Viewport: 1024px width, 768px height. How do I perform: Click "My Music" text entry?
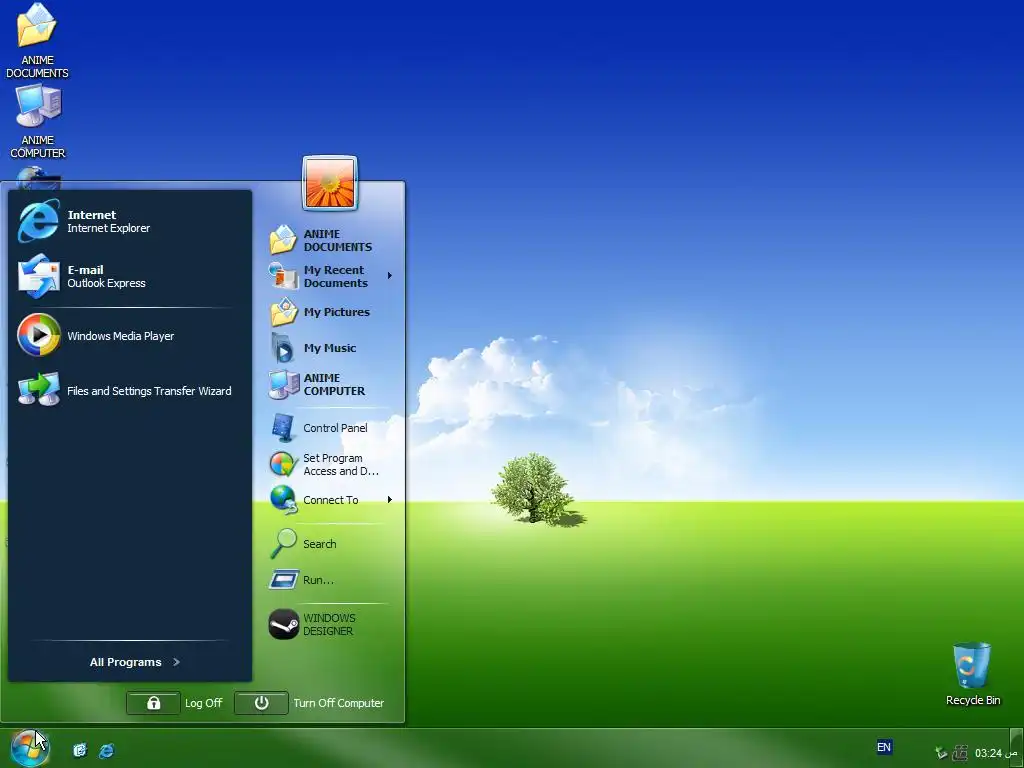click(x=330, y=348)
